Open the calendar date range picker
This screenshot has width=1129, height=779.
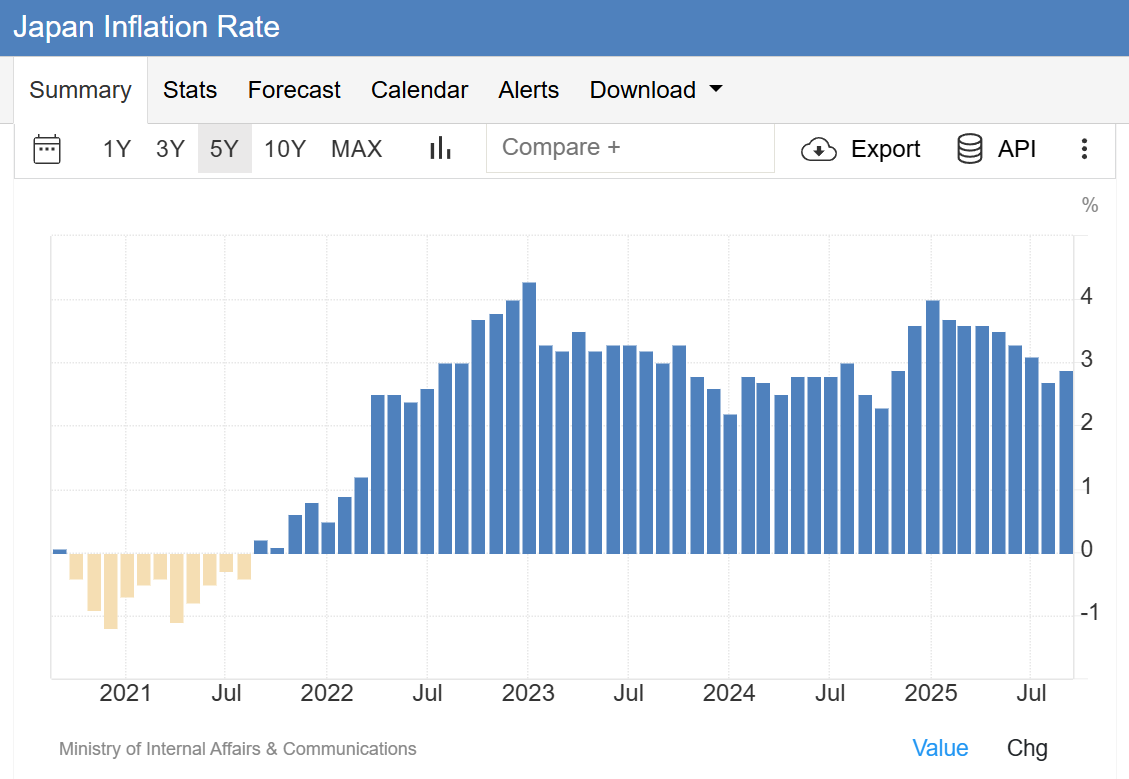coord(47,149)
